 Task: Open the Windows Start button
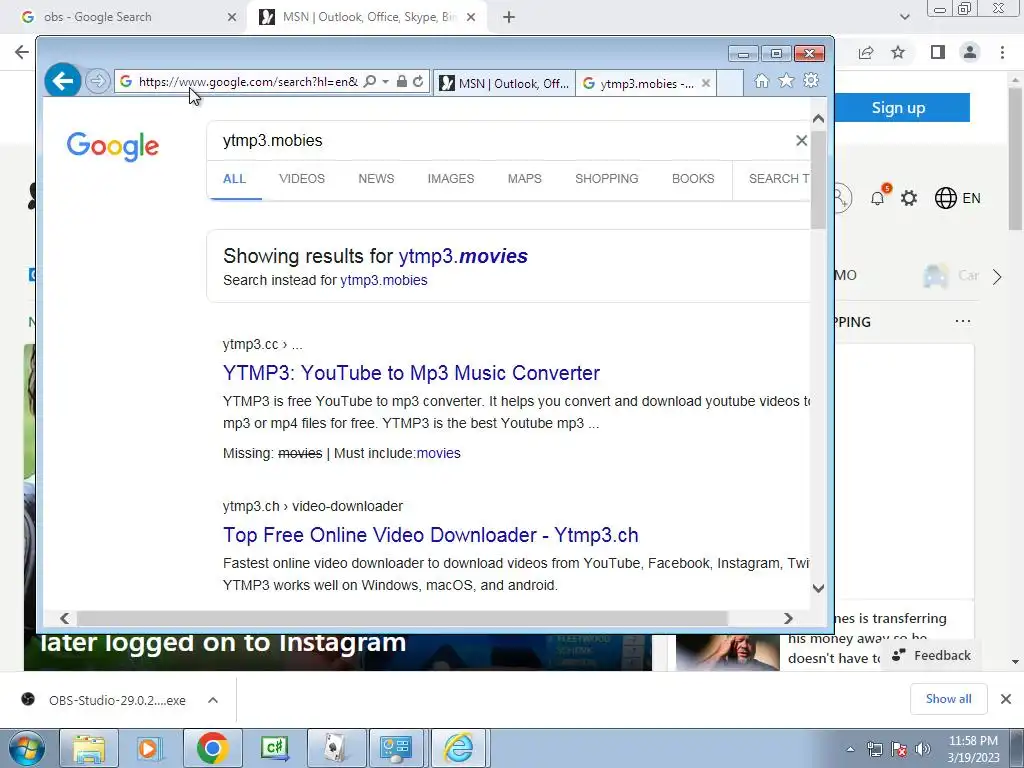coord(26,748)
